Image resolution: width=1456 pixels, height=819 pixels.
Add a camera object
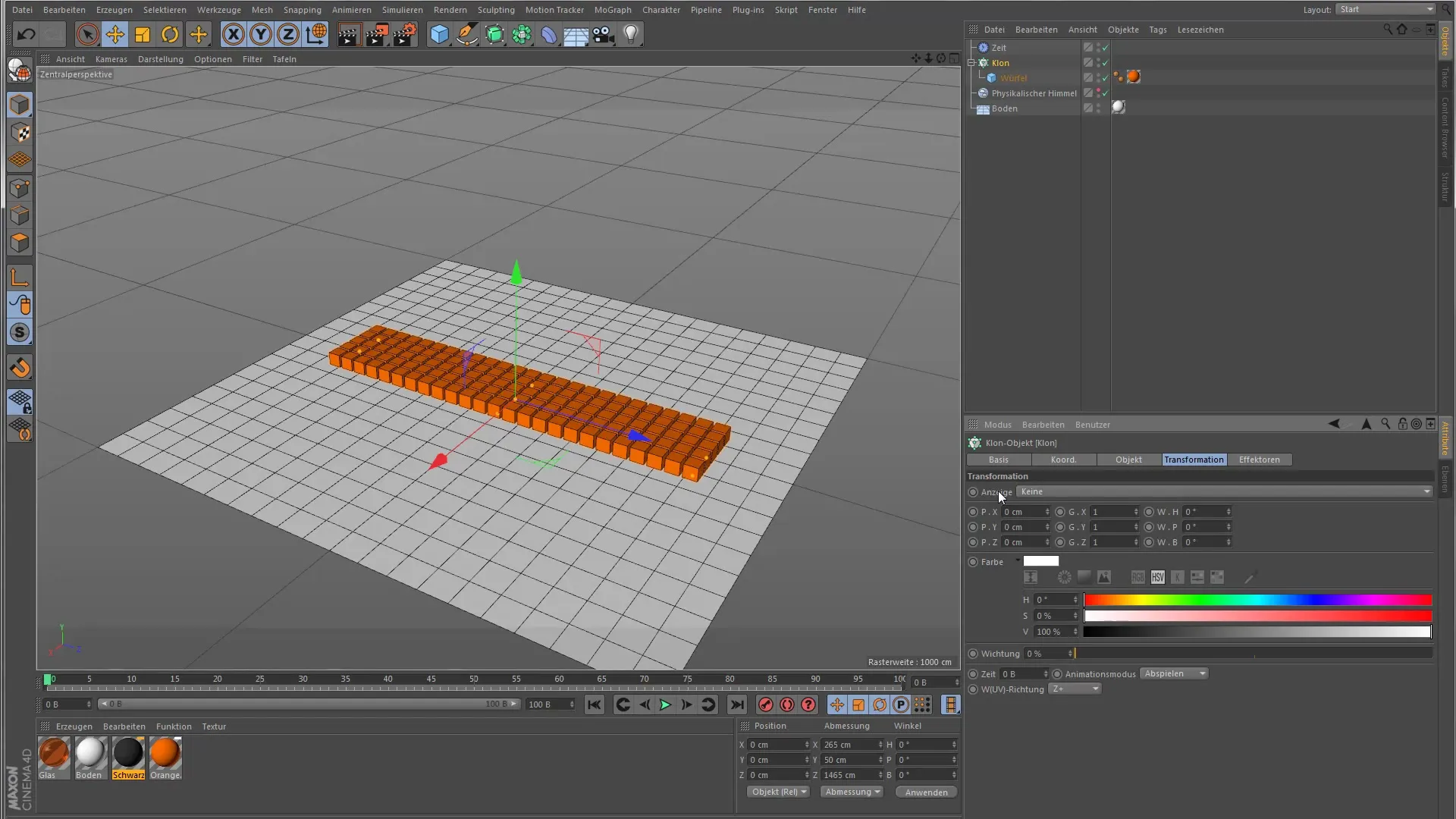coord(604,34)
